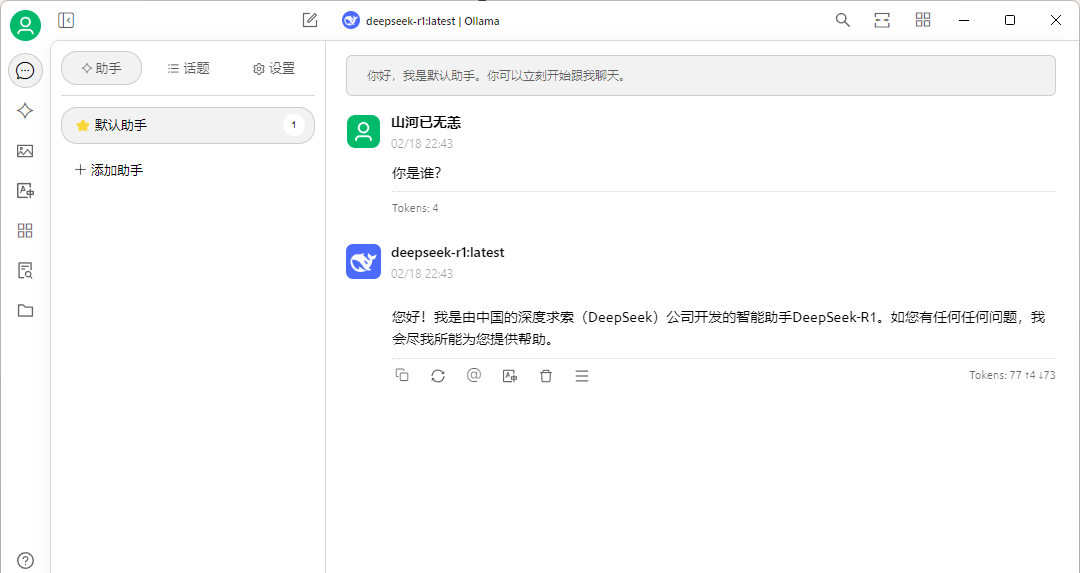Viewport: 1080px width, 573px height.
Task: Click the user message 你是谁?
Action: 417,173
